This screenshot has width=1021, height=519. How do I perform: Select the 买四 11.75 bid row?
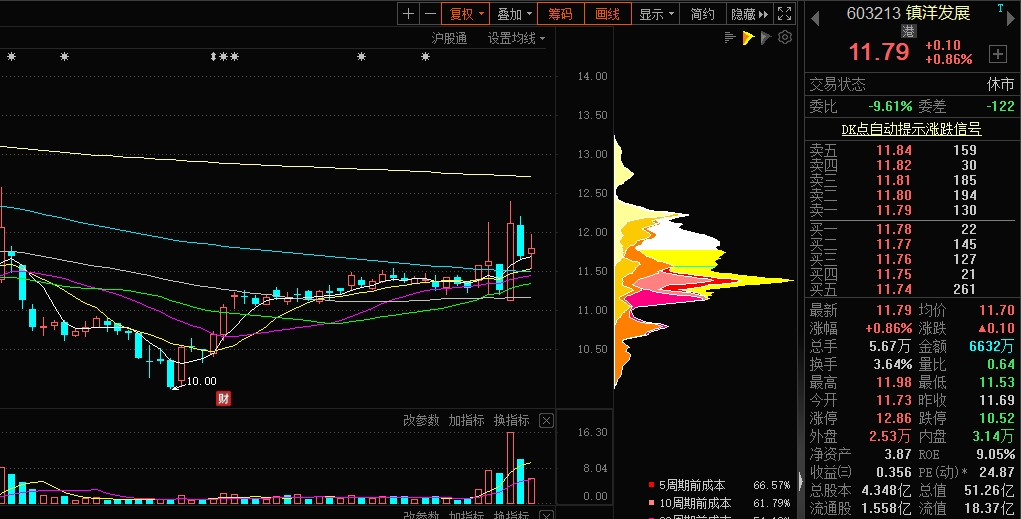pyautogui.click(x=911, y=274)
